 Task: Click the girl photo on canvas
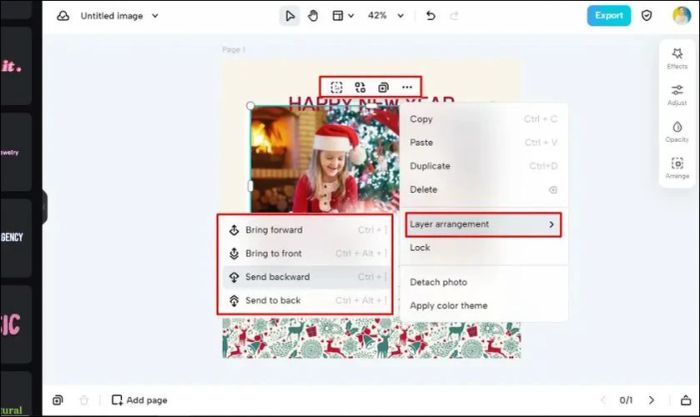[325, 161]
